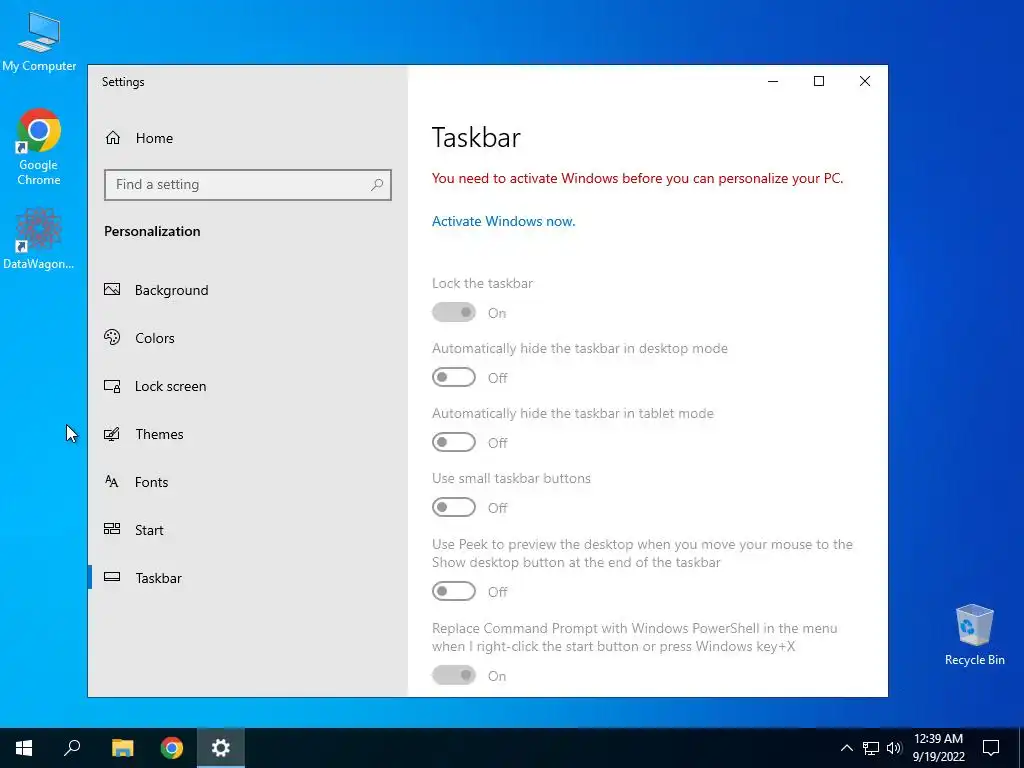Open the volume speaker tray icon
This screenshot has width=1024, height=768.
[894, 748]
